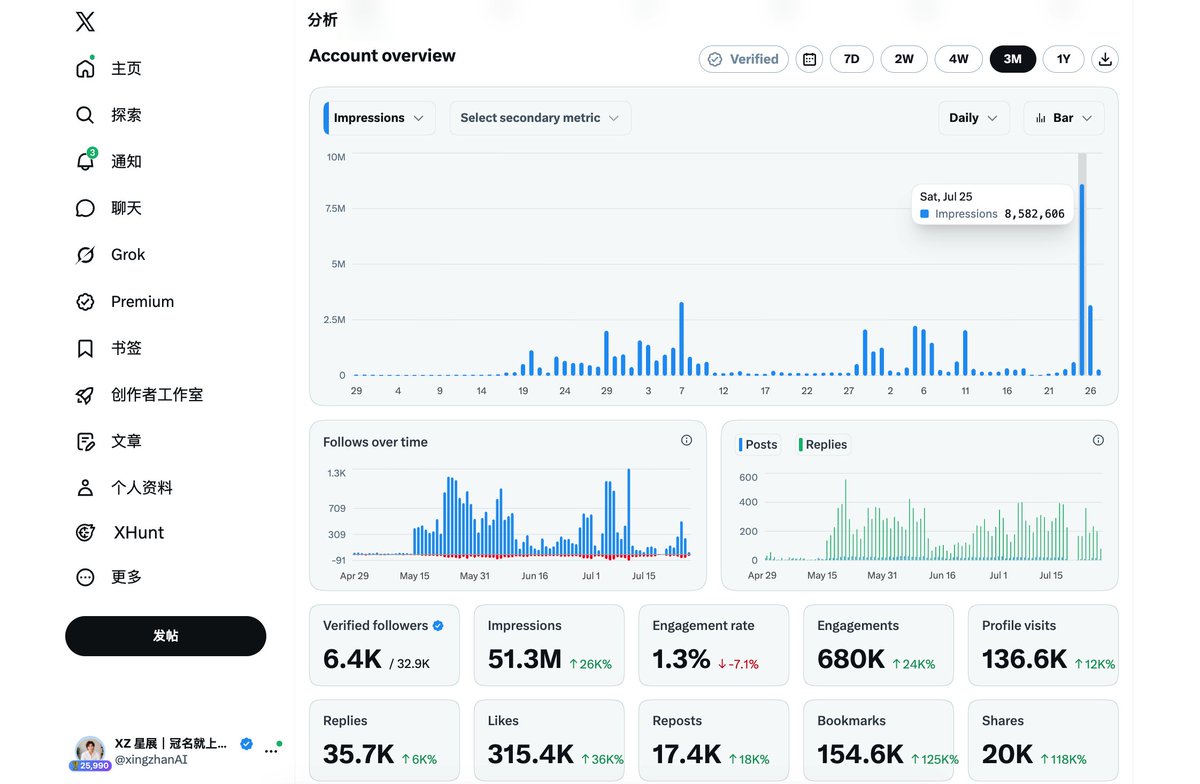
Task: Open the 探索 menu label
Action: point(126,115)
